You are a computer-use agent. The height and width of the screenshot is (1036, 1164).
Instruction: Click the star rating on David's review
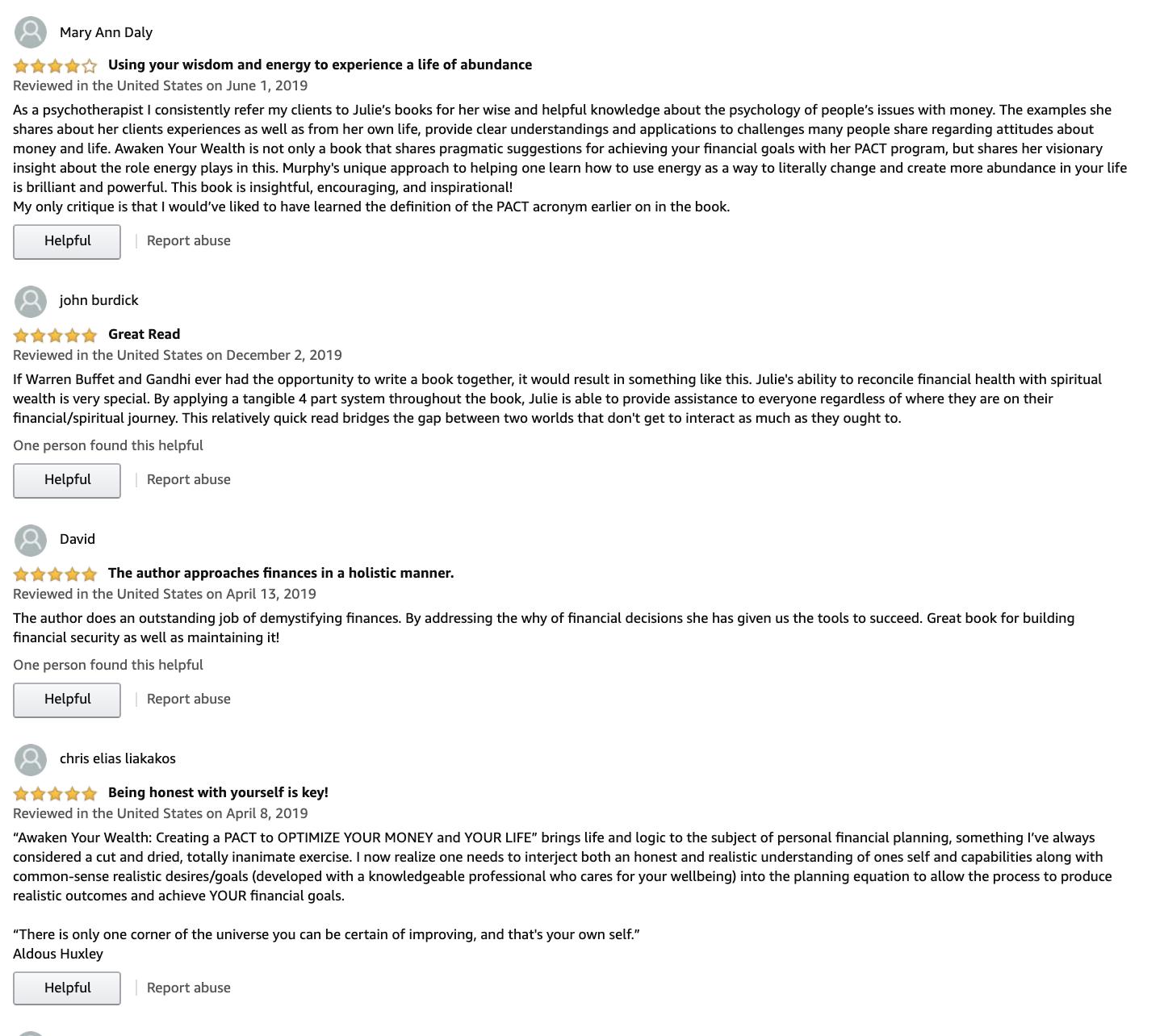click(55, 574)
